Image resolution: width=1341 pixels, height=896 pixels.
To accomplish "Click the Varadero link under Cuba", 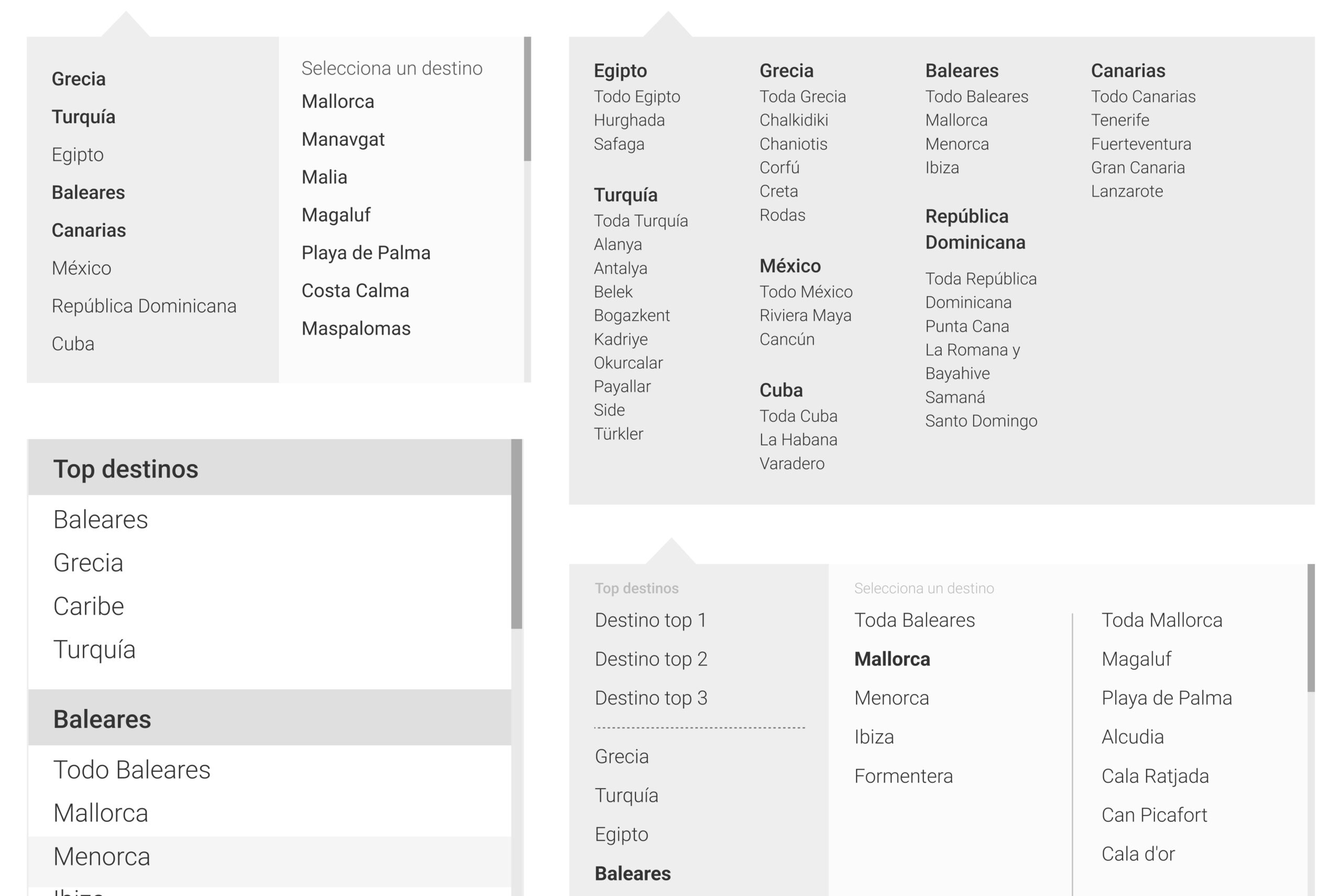I will pyautogui.click(x=792, y=463).
